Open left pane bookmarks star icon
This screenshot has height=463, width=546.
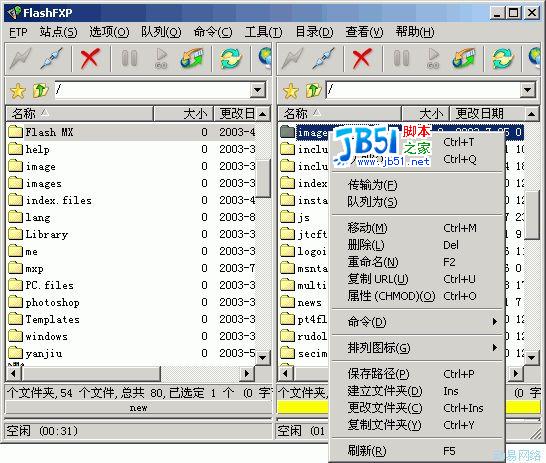click(17, 91)
